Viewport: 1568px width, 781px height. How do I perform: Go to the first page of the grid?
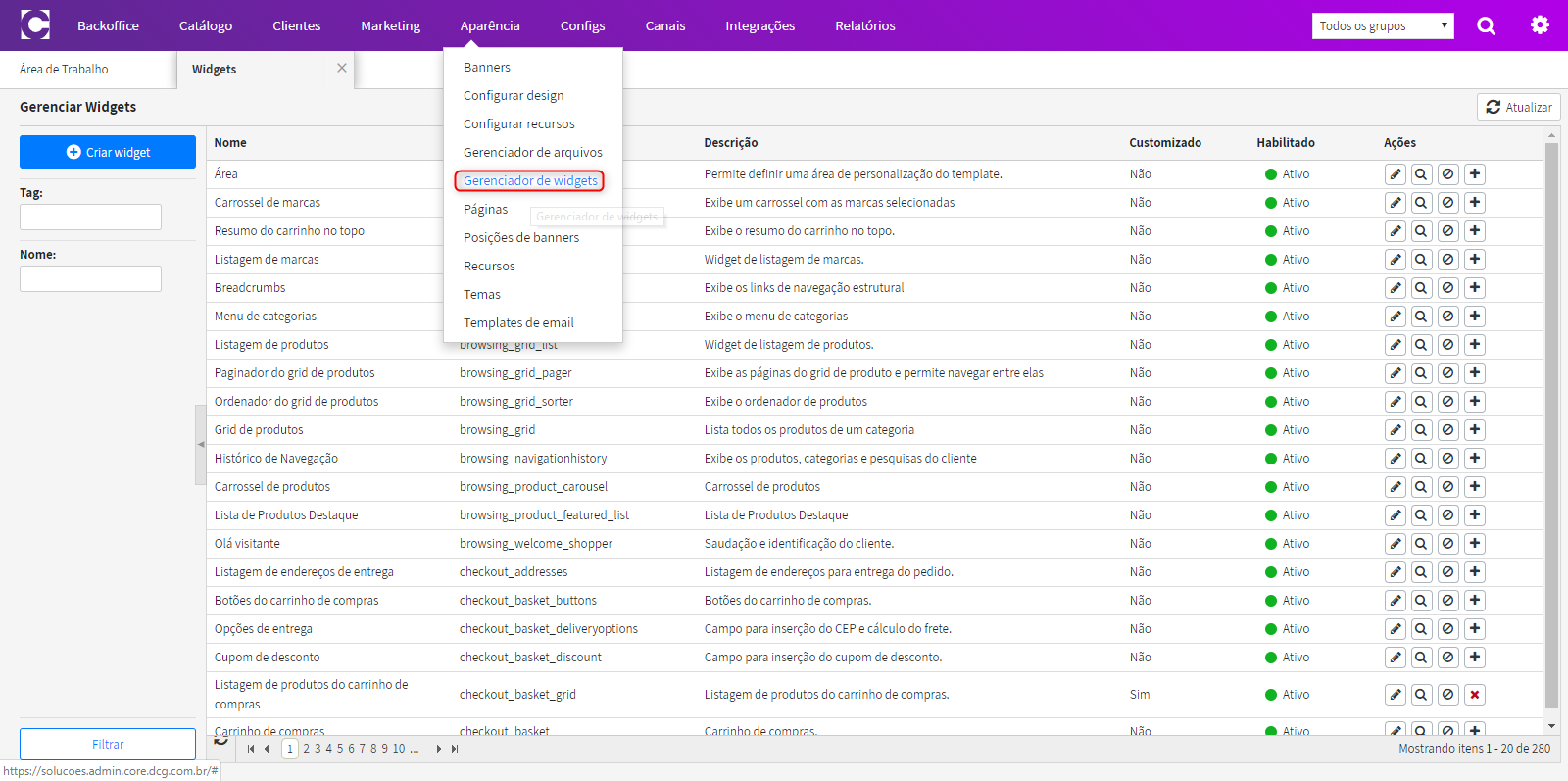251,749
